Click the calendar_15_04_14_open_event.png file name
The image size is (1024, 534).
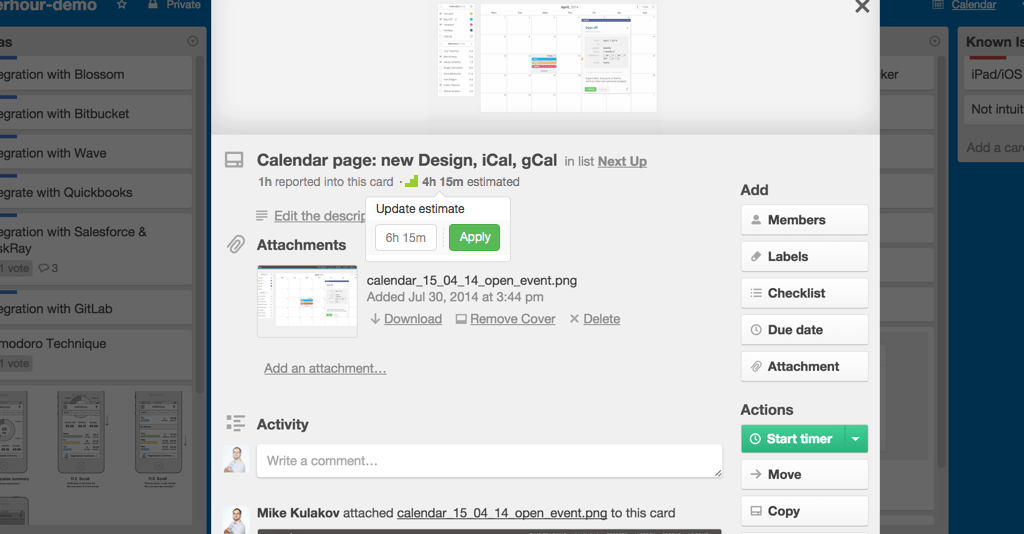click(472, 280)
